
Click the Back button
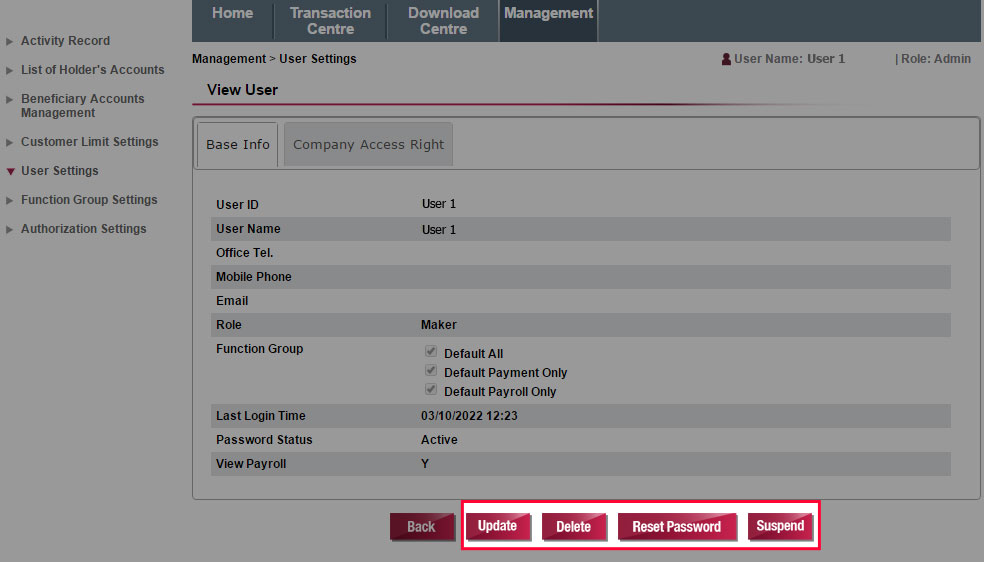(422, 527)
